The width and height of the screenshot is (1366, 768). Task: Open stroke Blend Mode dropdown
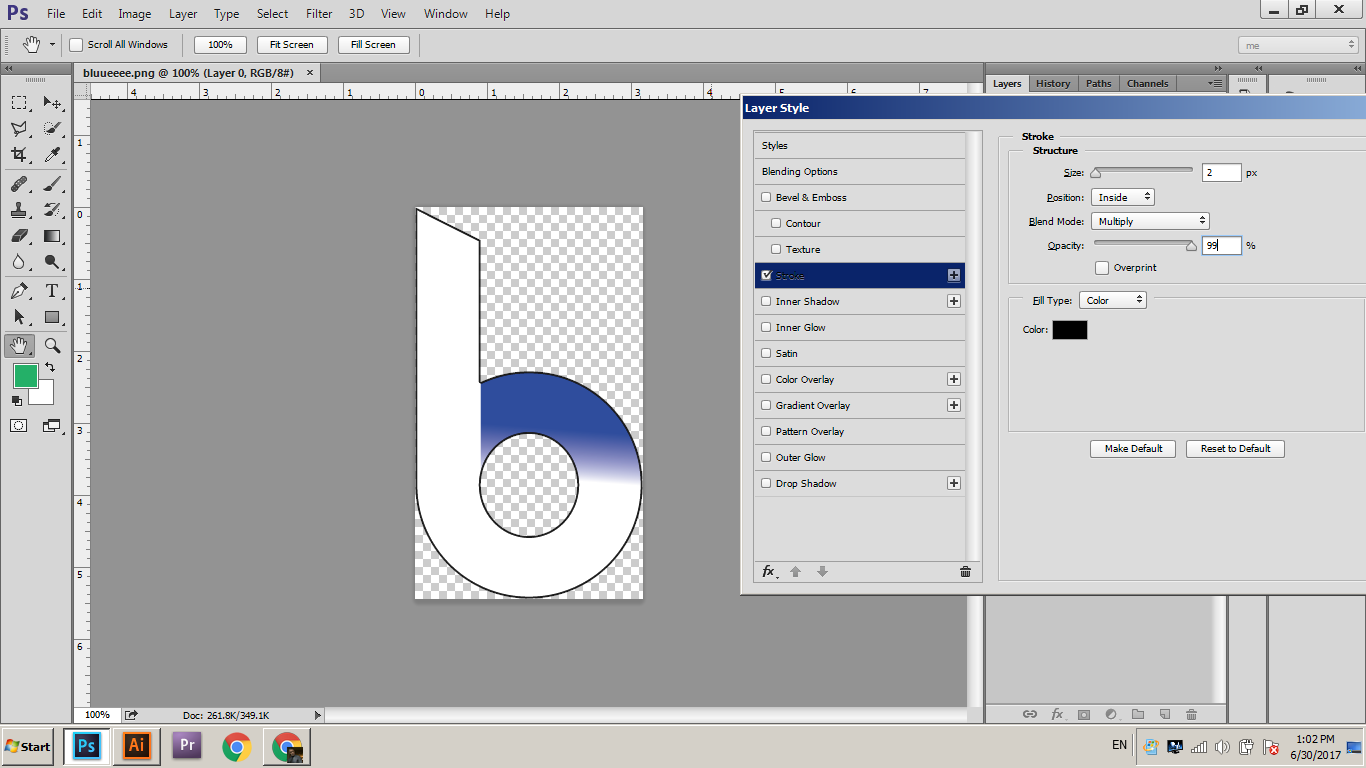pyautogui.click(x=1150, y=221)
